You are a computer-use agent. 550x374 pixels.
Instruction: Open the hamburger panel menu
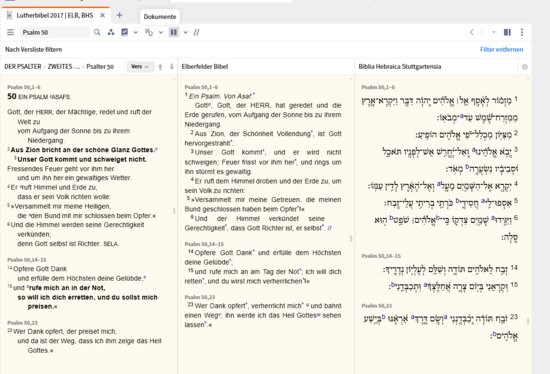11,32
